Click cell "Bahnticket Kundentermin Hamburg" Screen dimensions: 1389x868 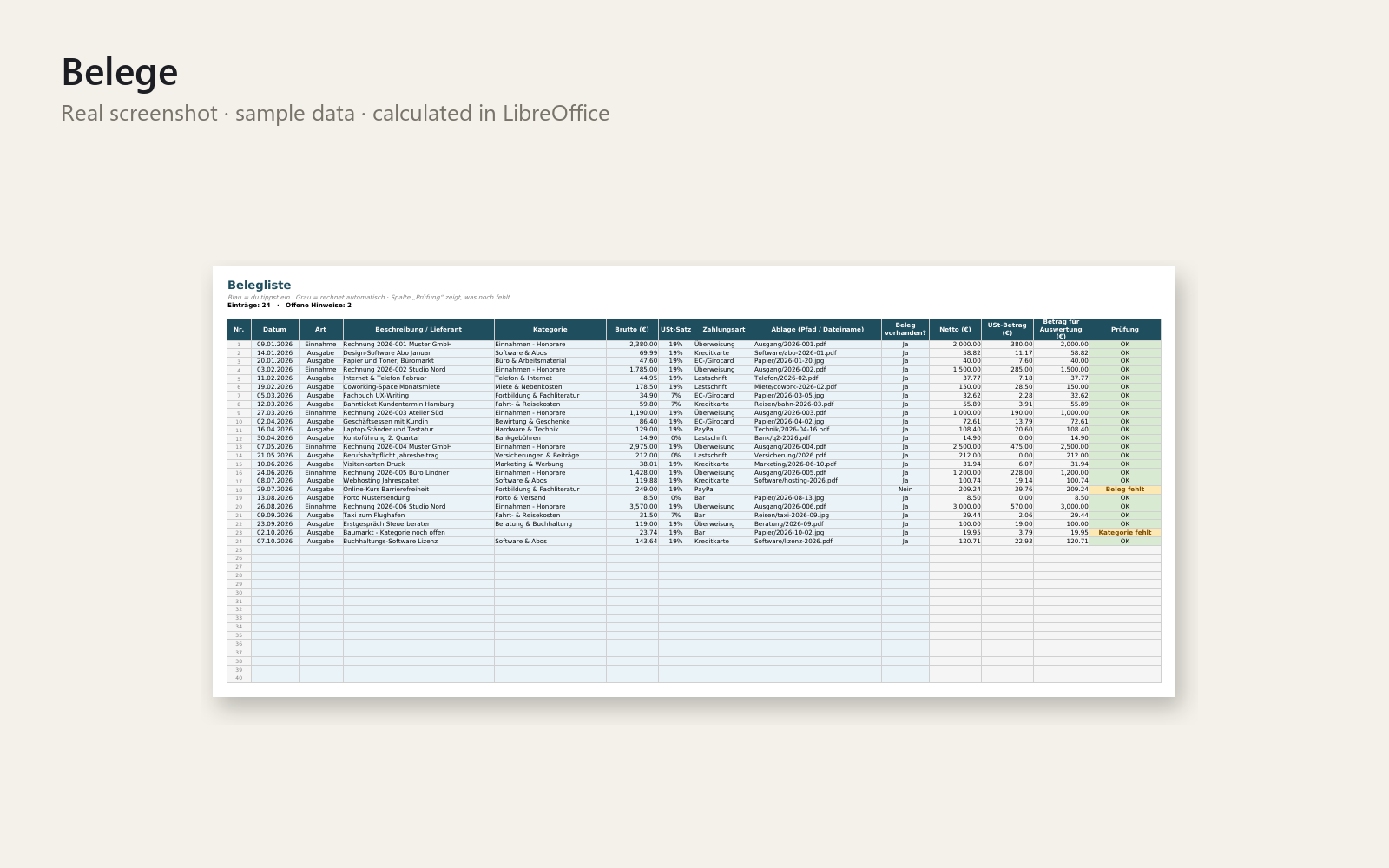418,404
